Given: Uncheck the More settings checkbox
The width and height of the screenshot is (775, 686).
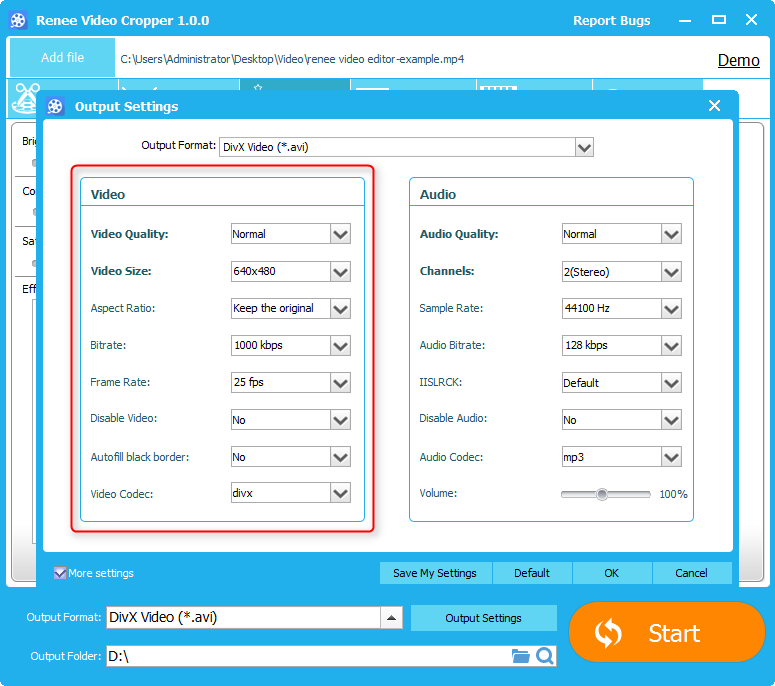Looking at the screenshot, I should 61,573.
